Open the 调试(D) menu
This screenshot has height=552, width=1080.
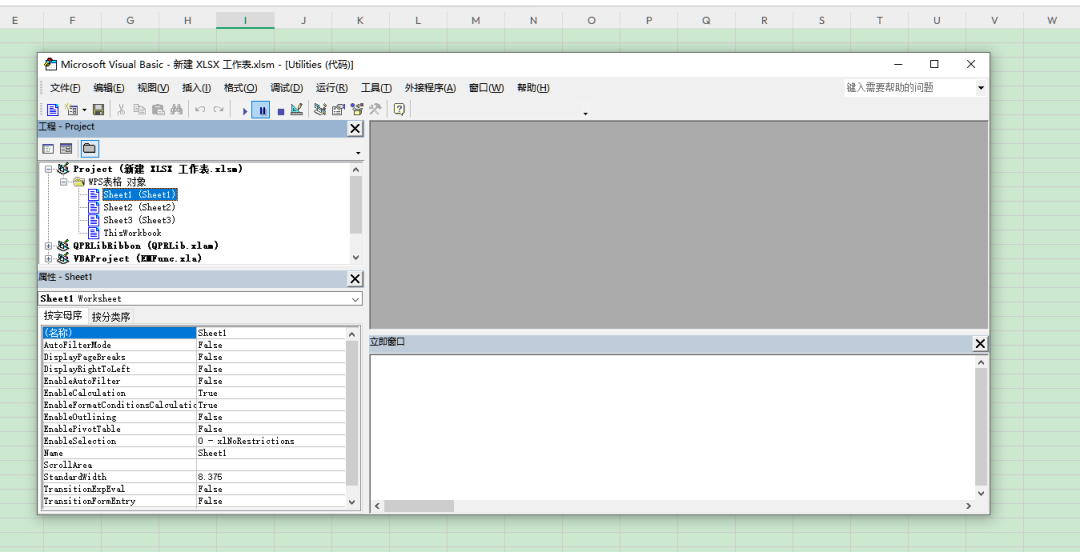click(287, 88)
